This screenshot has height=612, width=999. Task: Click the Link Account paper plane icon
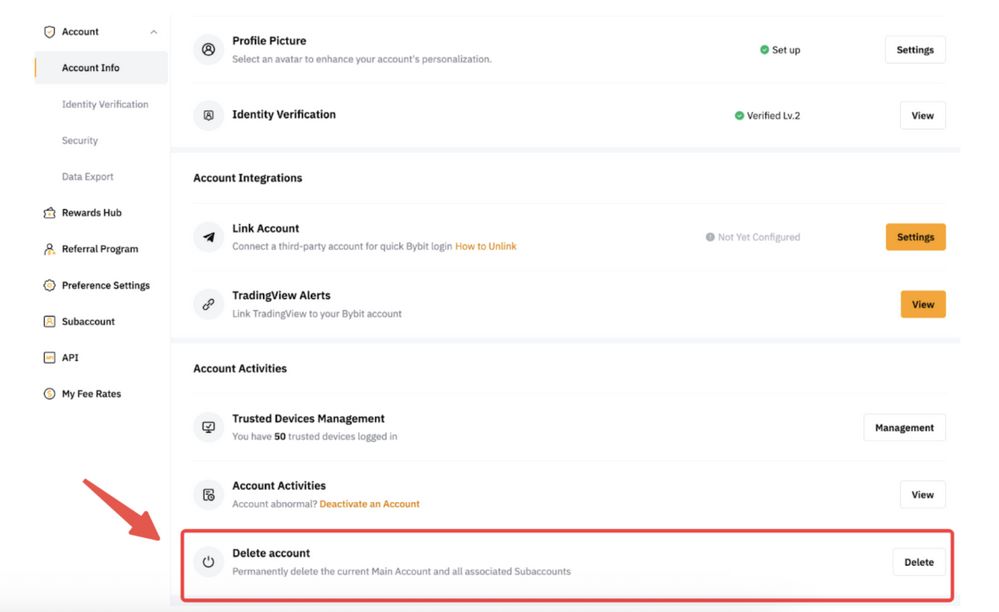click(208, 237)
